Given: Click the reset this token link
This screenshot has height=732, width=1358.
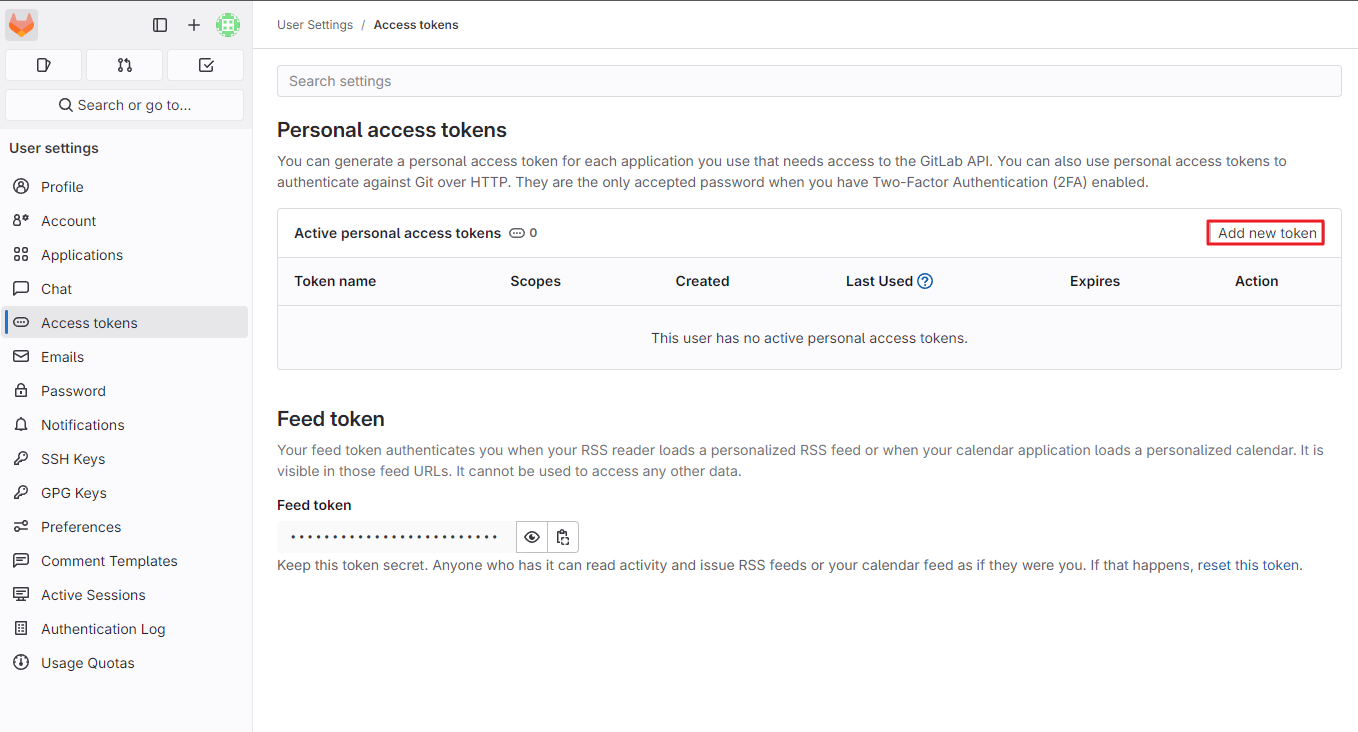Looking at the screenshot, I should tap(1248, 565).
